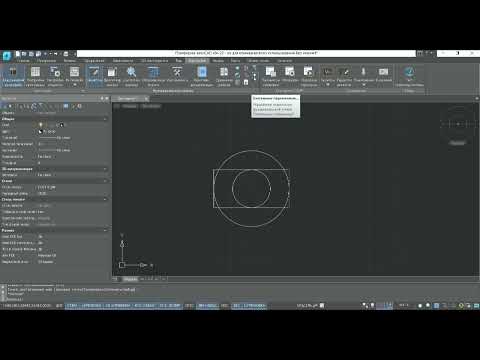Open the drawing scale selector in status bar
This screenshot has height=360, width=480.
click(x=310, y=305)
